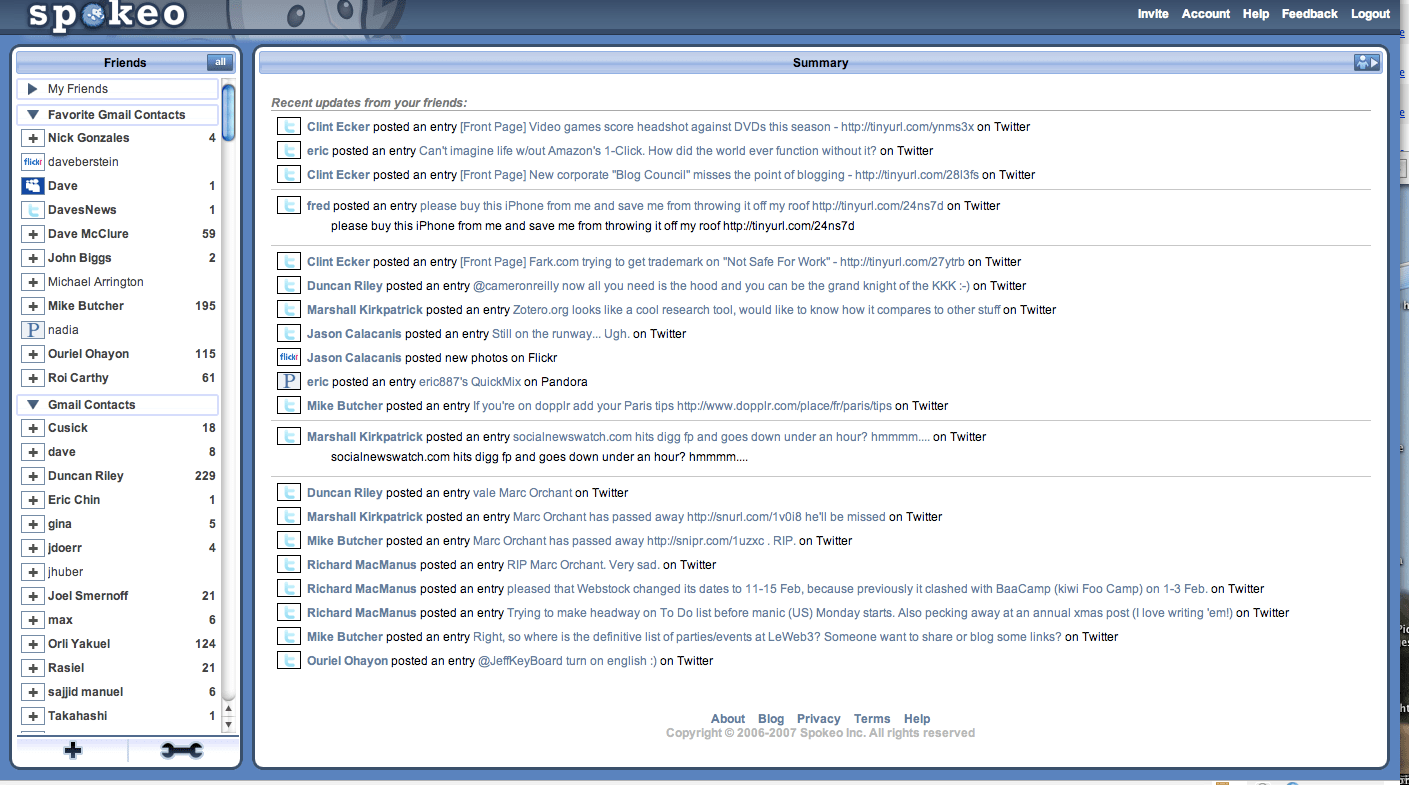Open the About link in footer
This screenshot has height=785, width=1409.
click(728, 719)
